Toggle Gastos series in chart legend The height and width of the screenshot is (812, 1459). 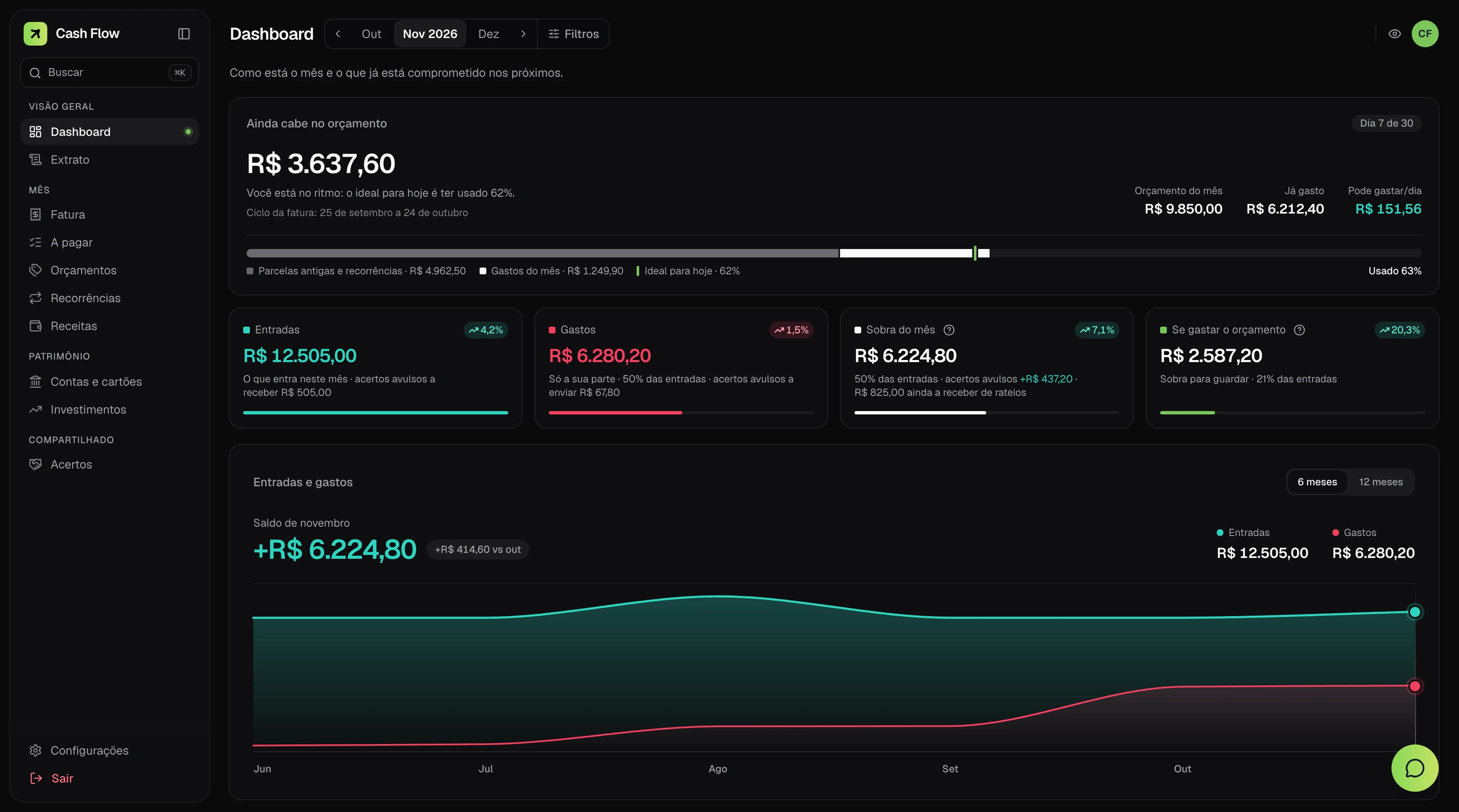point(1353,532)
